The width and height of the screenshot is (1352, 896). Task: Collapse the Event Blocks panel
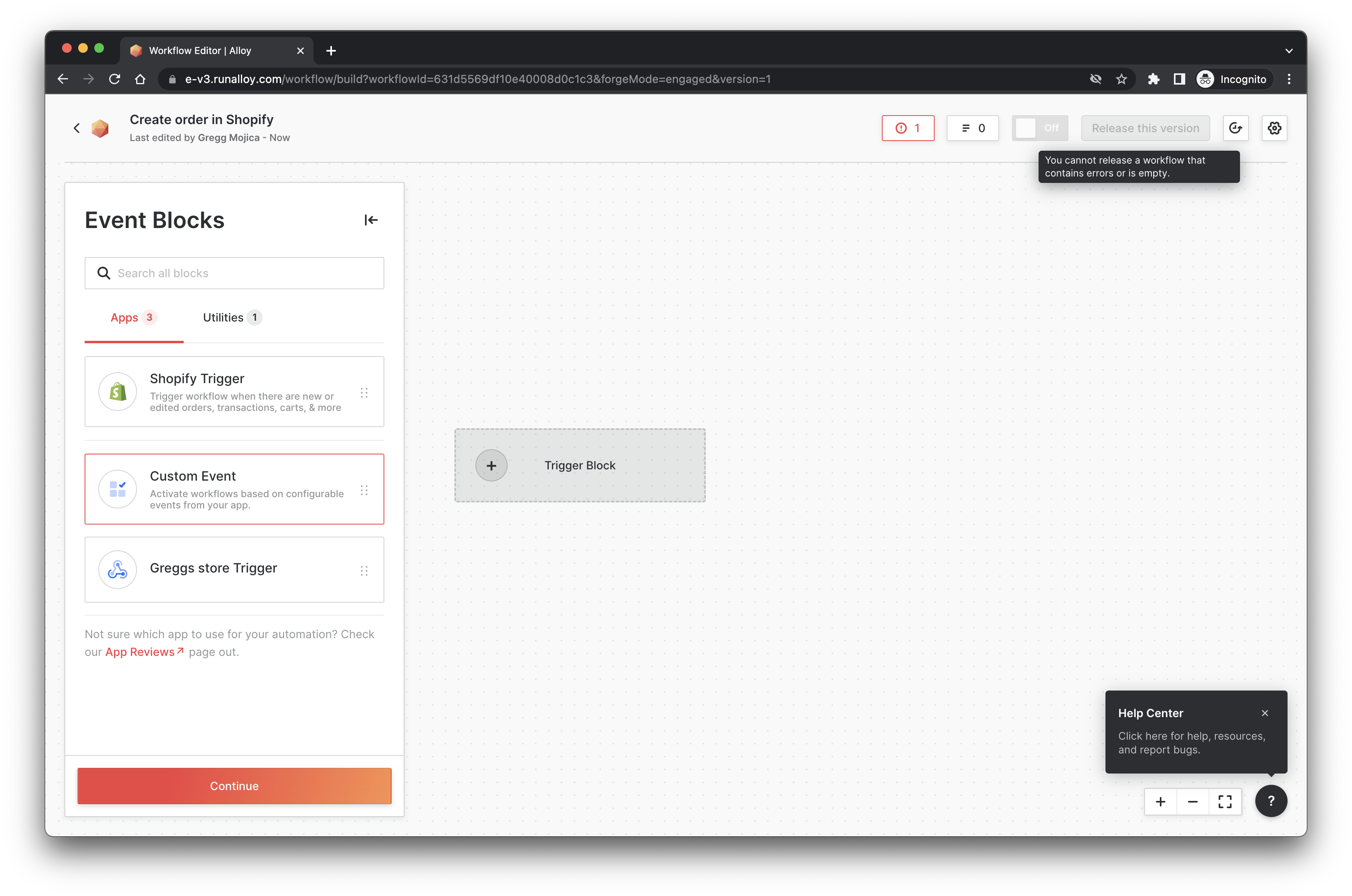click(371, 220)
